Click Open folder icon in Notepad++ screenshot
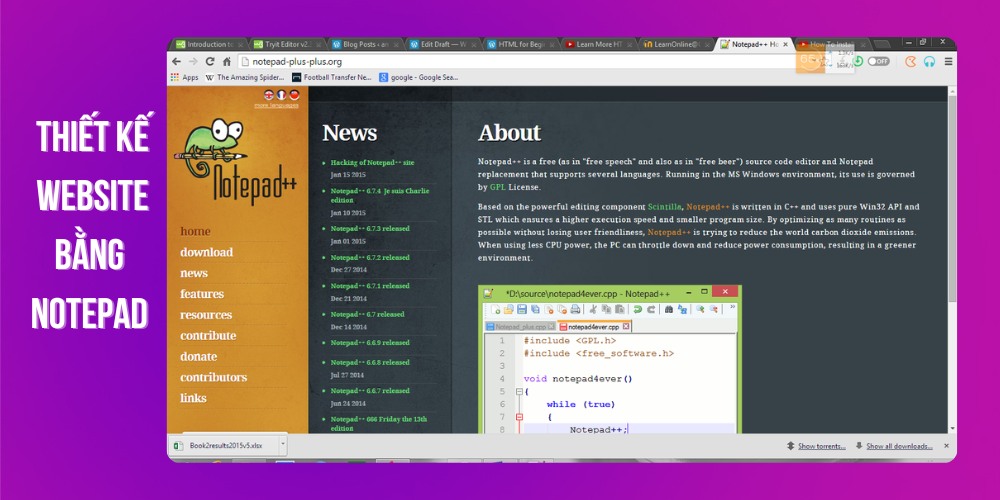Screen dimensions: 1000x500 [509, 309]
